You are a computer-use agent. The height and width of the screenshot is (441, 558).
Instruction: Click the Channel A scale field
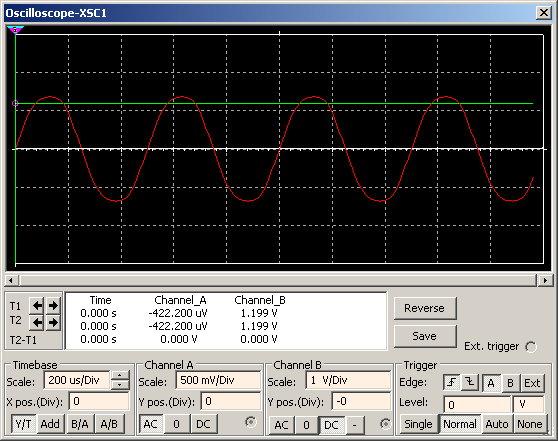click(218, 380)
